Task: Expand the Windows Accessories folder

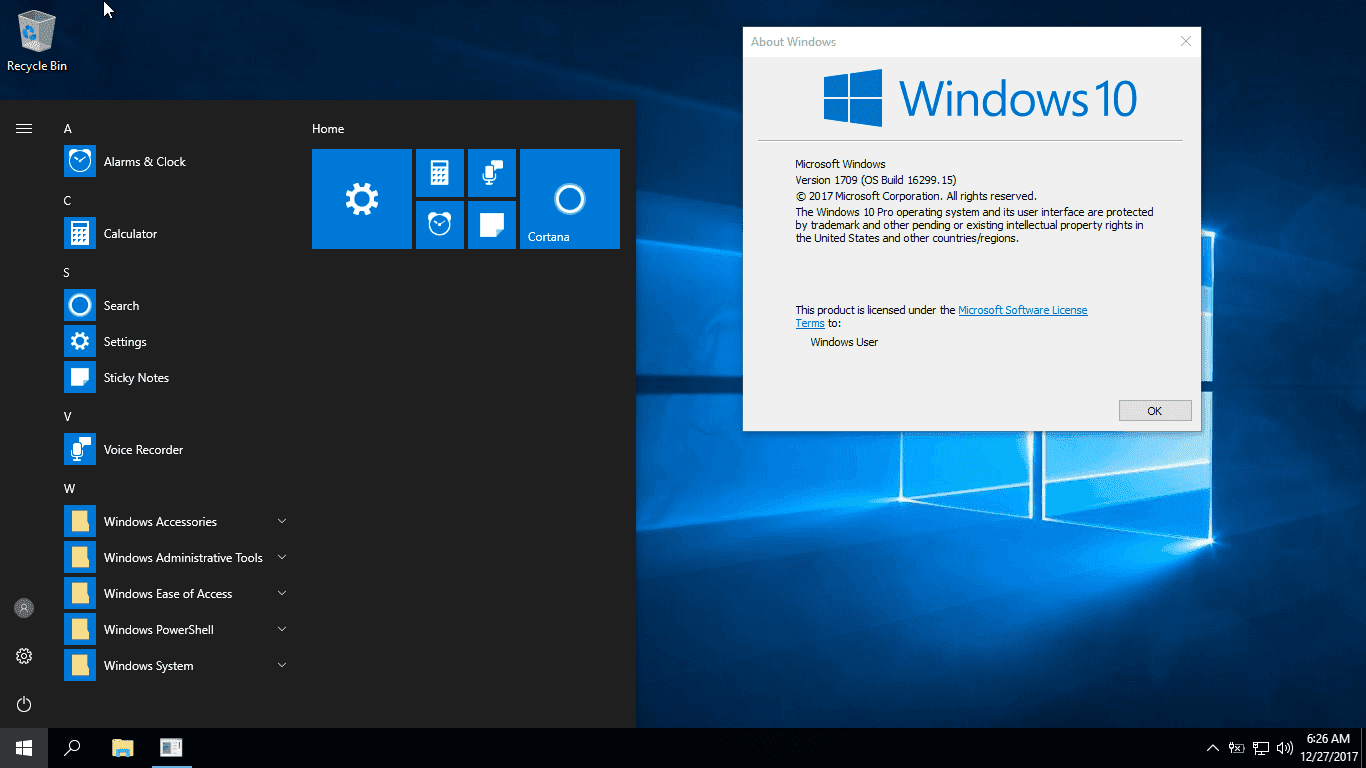Action: [x=160, y=521]
